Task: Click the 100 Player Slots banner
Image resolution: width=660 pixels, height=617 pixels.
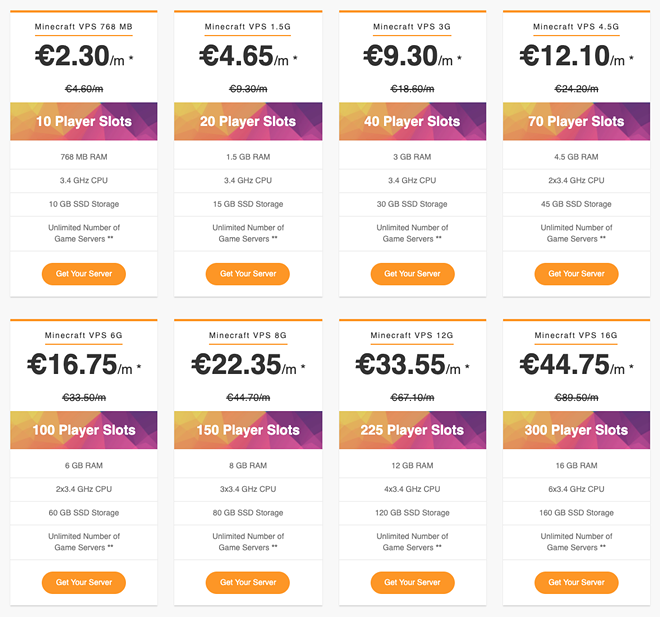Action: pyautogui.click(x=84, y=430)
